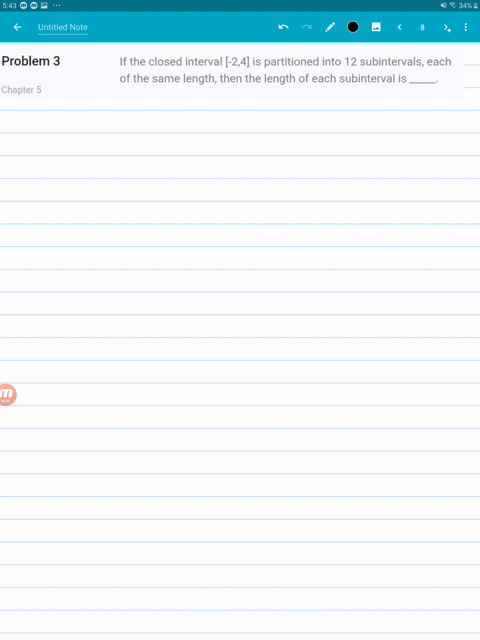480x640 pixels.
Task: Tap the Chapter 5 label
Action: (21, 90)
